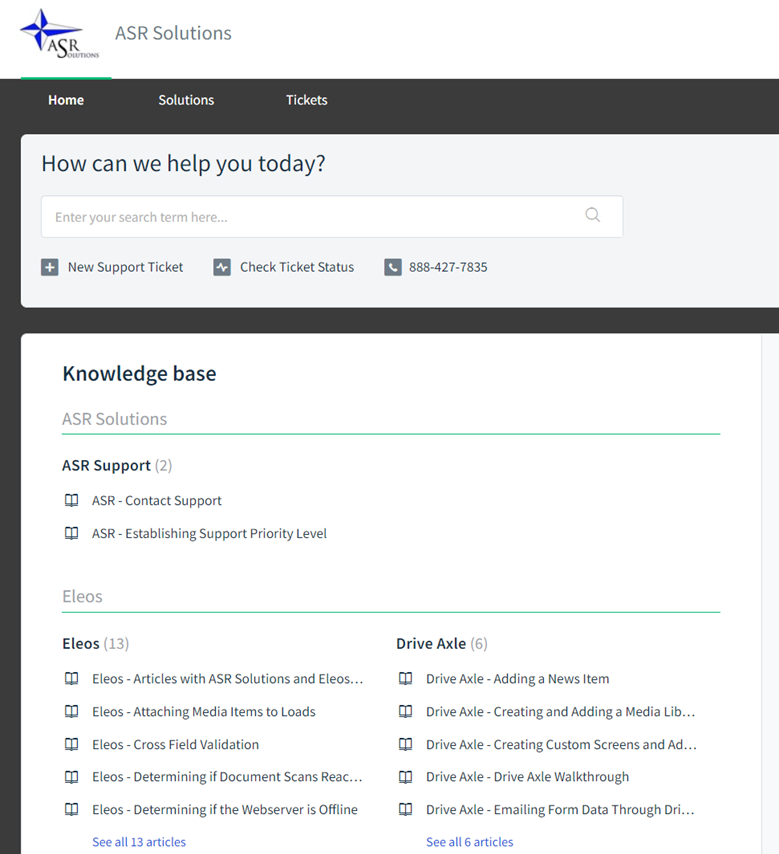Click the Eleos category heading
The height and width of the screenshot is (854, 779).
click(x=82, y=596)
